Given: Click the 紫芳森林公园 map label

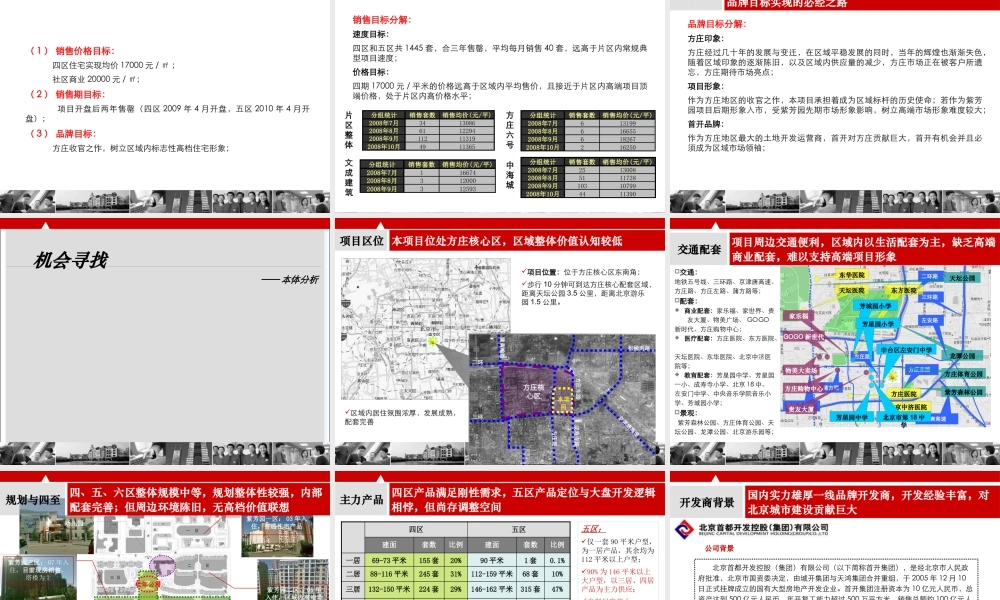Looking at the screenshot, I should 964,393.
